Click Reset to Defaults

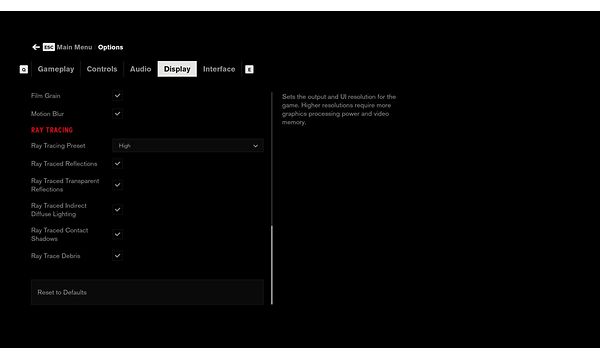(x=147, y=292)
